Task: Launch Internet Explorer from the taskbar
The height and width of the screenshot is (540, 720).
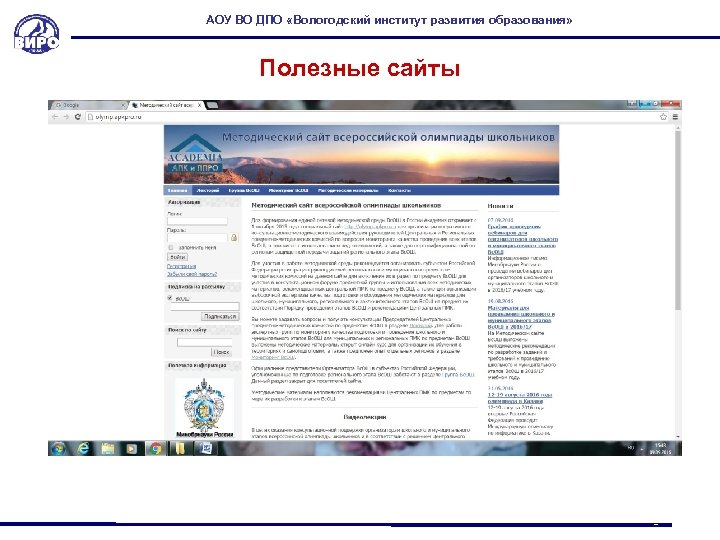Action: coord(83,448)
